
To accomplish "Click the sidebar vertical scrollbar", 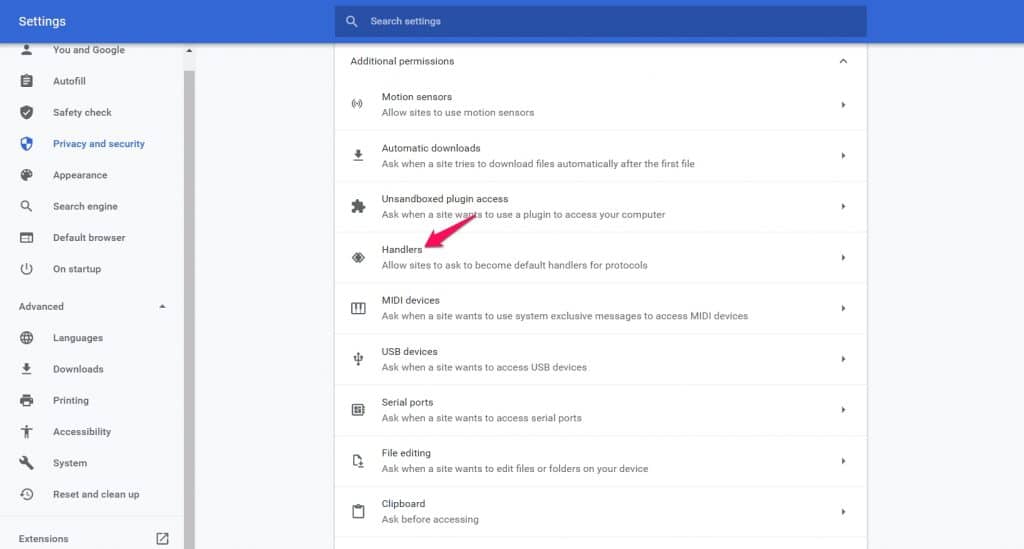I will click(x=189, y=300).
